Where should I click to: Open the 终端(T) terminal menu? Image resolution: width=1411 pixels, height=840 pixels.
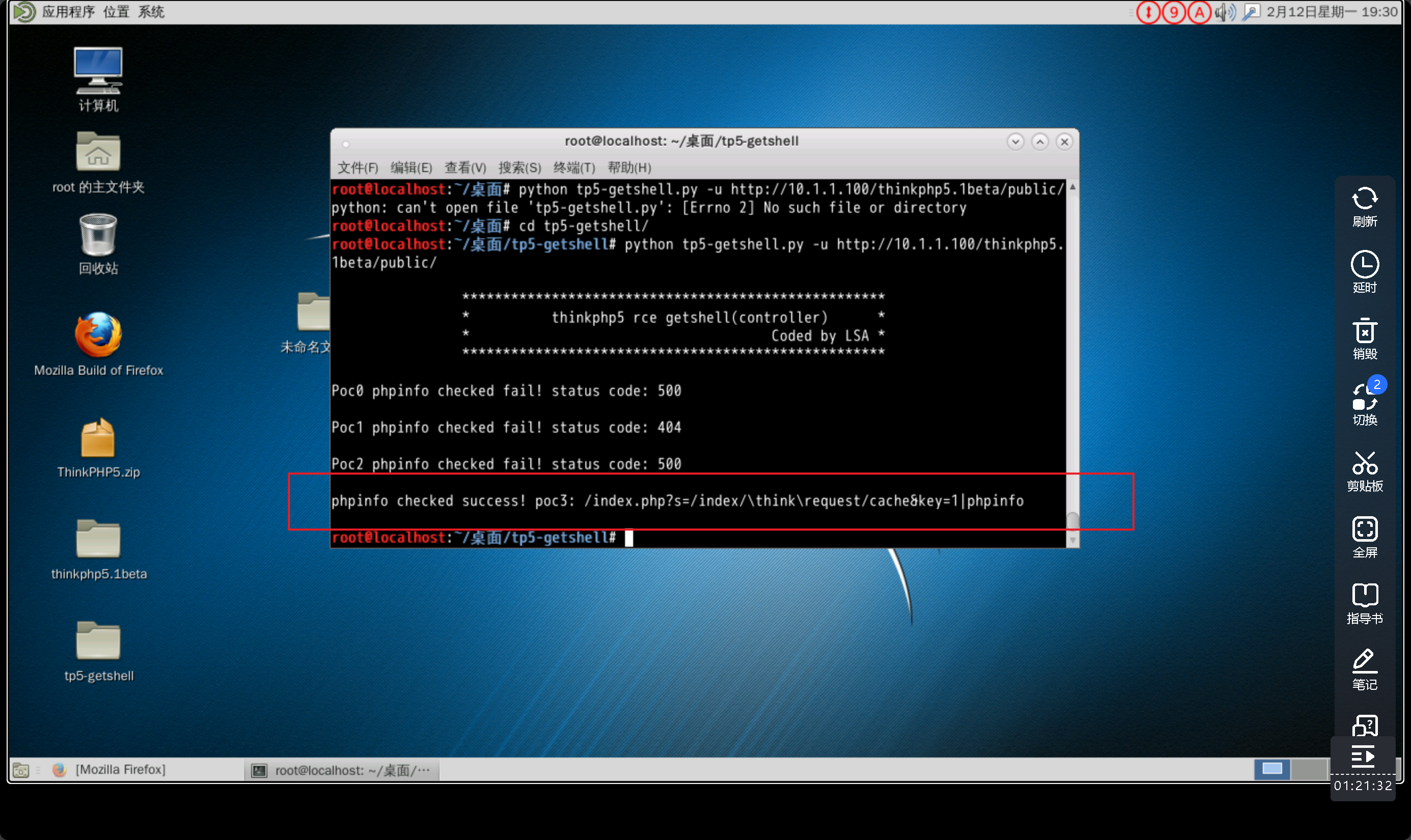point(574,167)
